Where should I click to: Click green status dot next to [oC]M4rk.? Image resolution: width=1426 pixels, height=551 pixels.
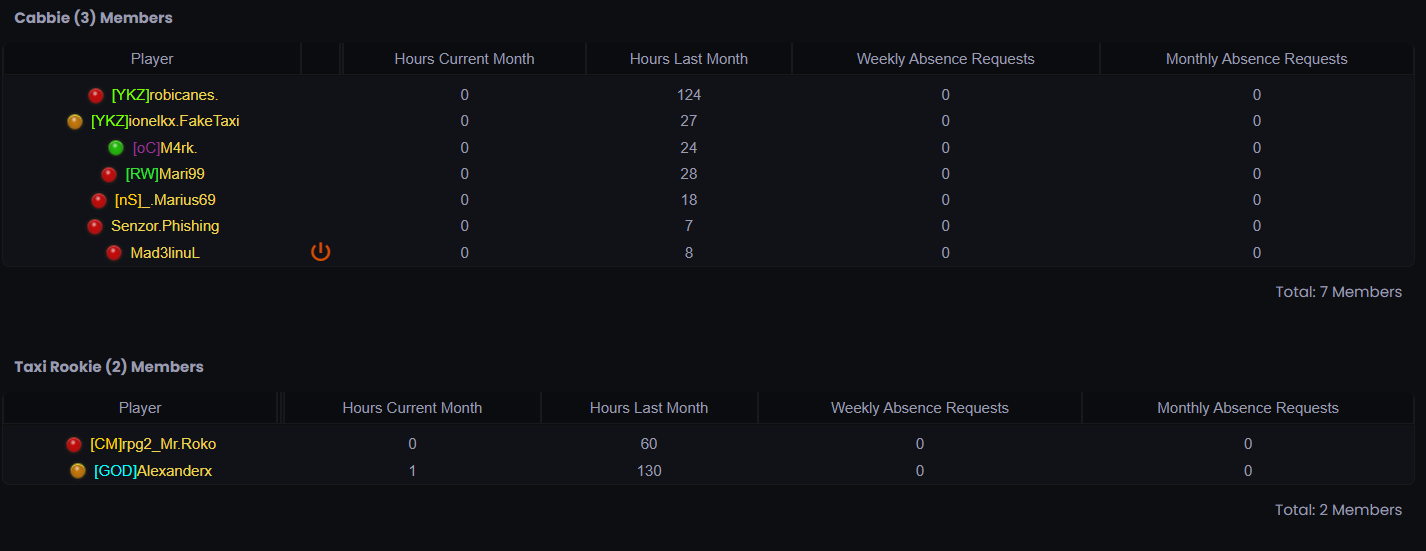[x=116, y=148]
